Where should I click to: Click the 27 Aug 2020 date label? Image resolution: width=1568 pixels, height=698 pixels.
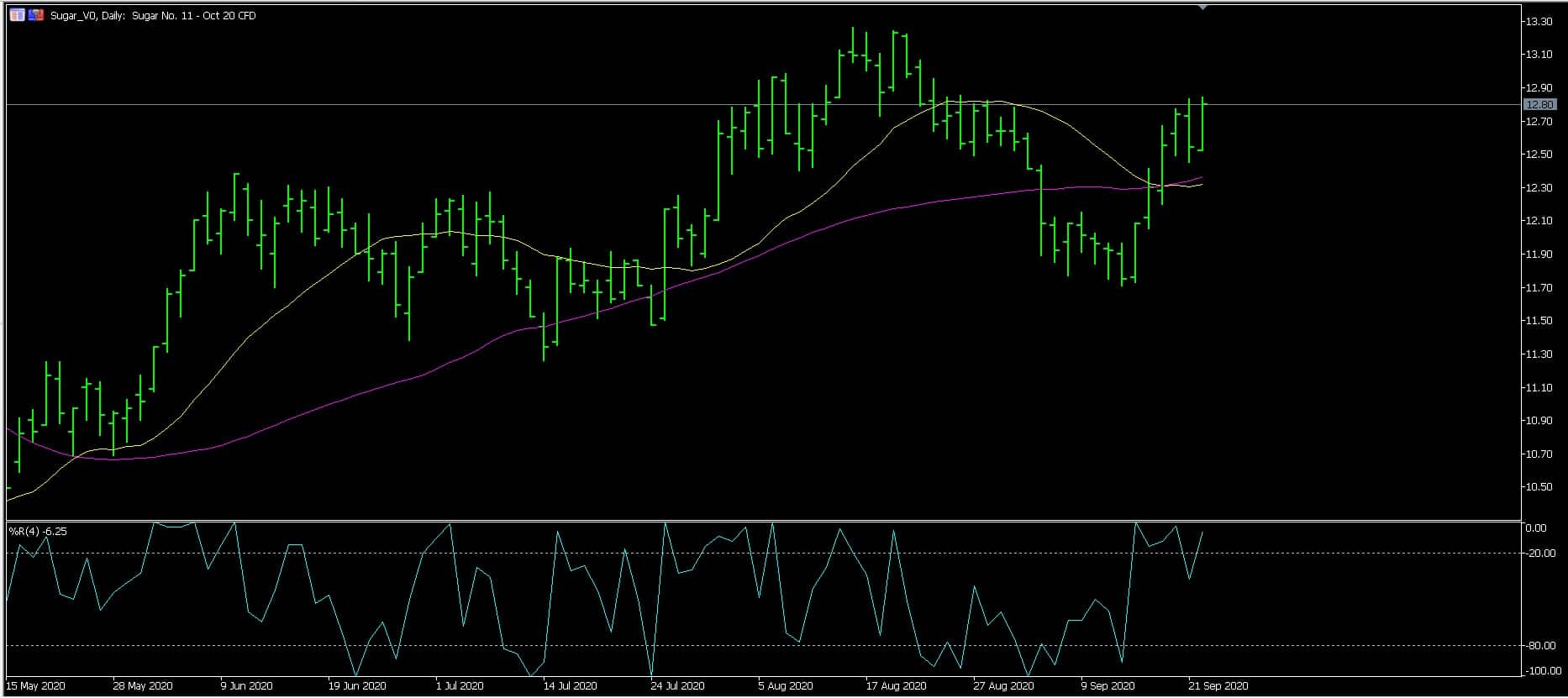(x=1003, y=686)
